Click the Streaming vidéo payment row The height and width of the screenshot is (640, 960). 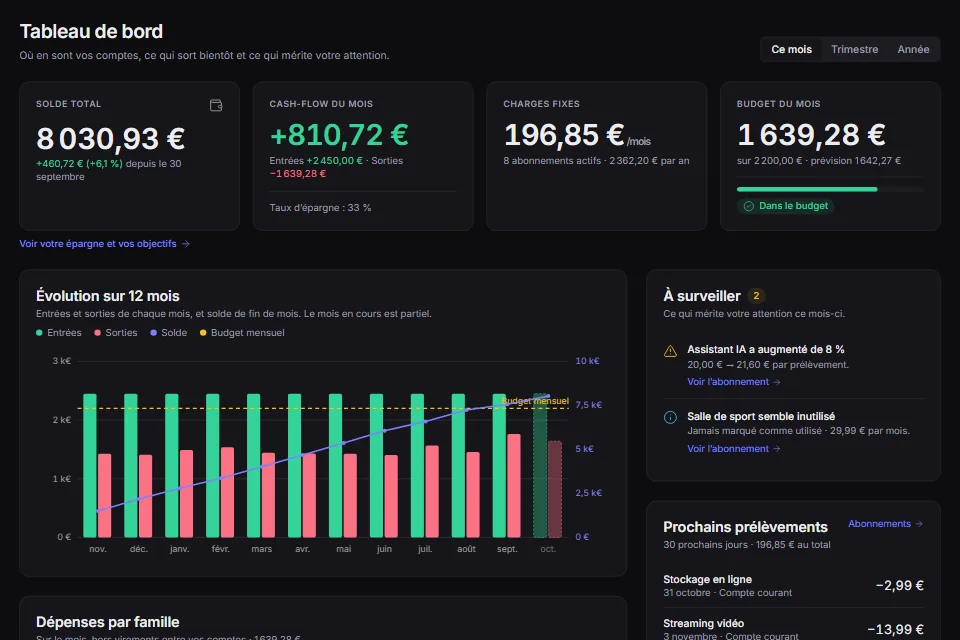pos(793,628)
